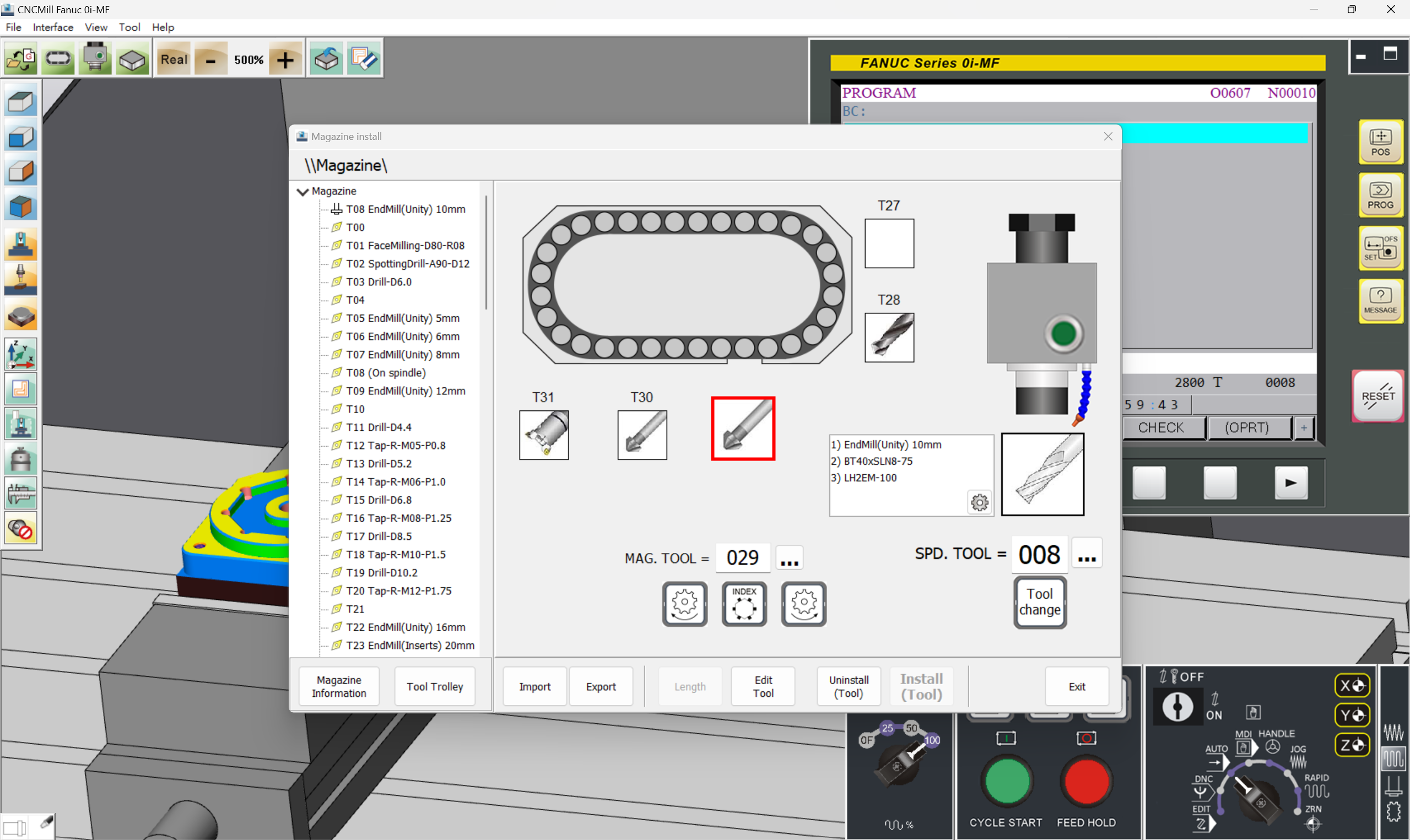Open the Help menu
Image resolution: width=1410 pixels, height=840 pixels.
tap(163, 27)
